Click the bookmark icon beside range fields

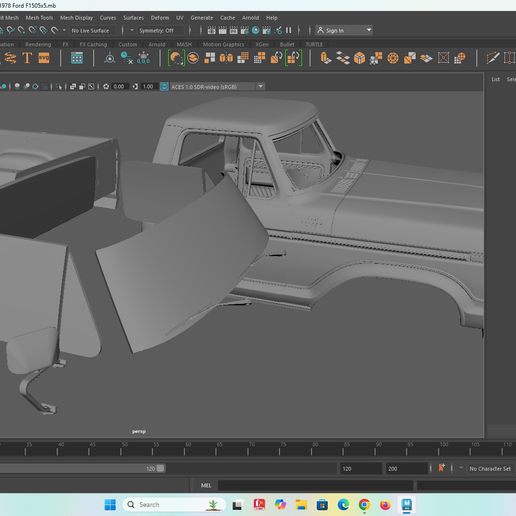pyautogui.click(x=442, y=468)
